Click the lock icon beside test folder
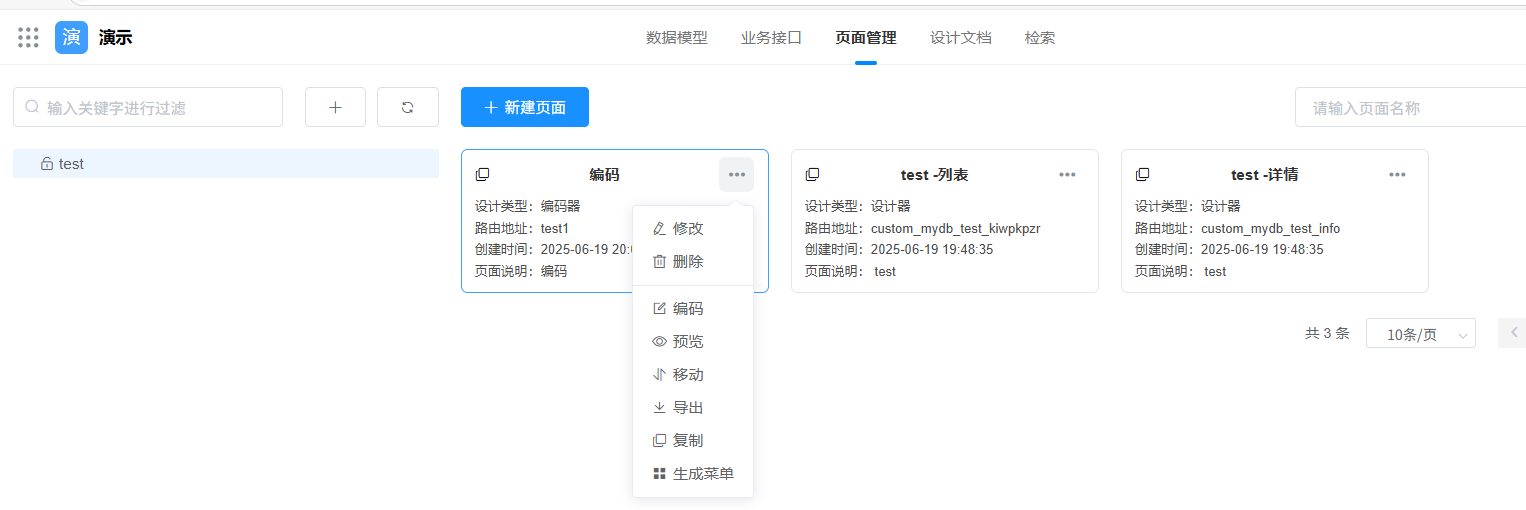The height and width of the screenshot is (510, 1526). 46,164
